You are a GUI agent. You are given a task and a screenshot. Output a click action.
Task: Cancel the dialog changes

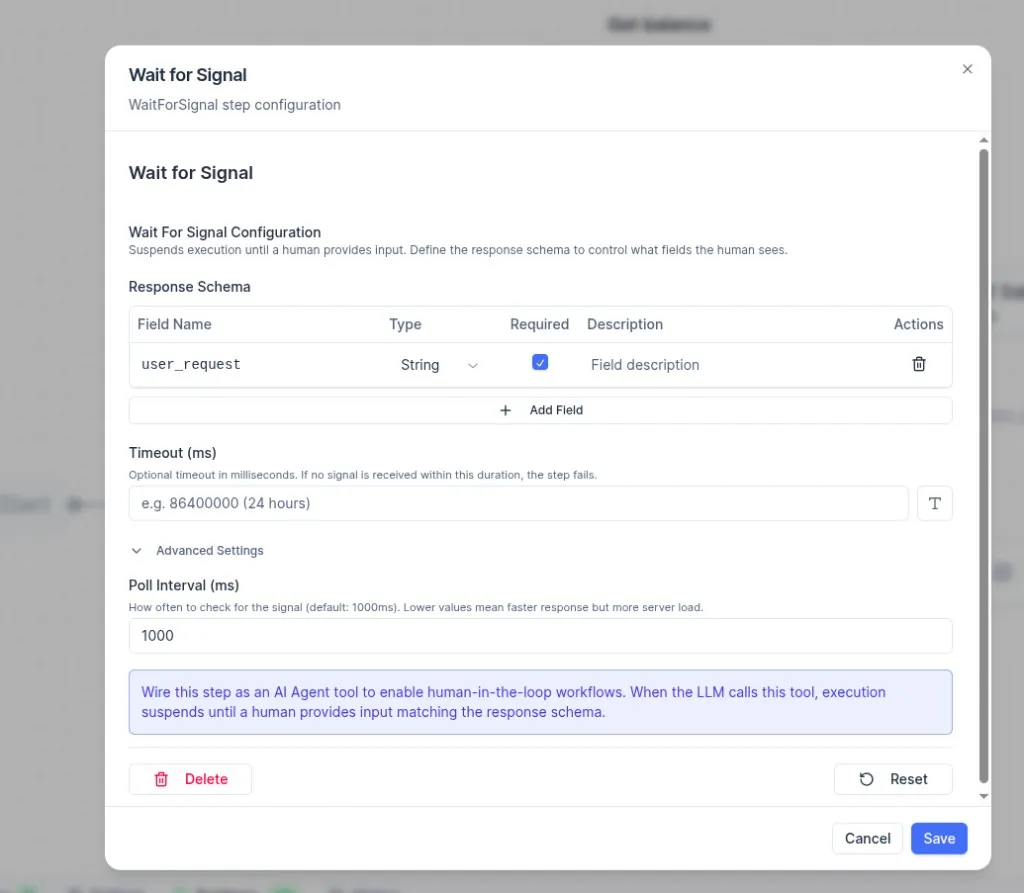click(x=867, y=838)
